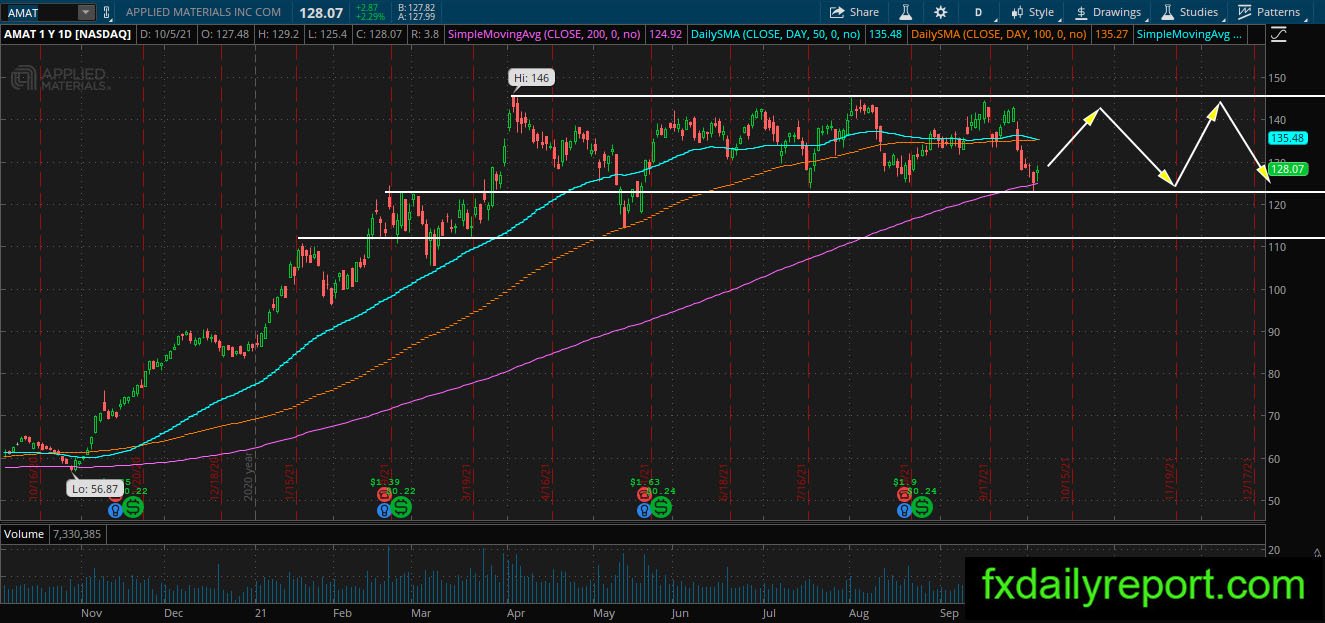Image resolution: width=1325 pixels, height=623 pixels.
Task: Click the 12/17/21 expiration date marker
Action: [1247, 480]
